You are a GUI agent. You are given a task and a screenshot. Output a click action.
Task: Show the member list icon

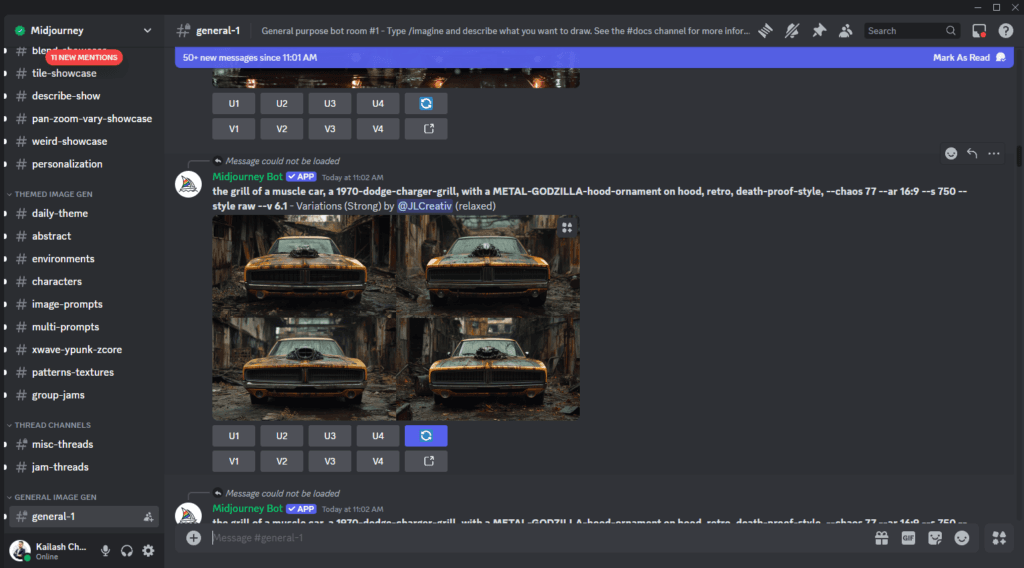pyautogui.click(x=846, y=31)
